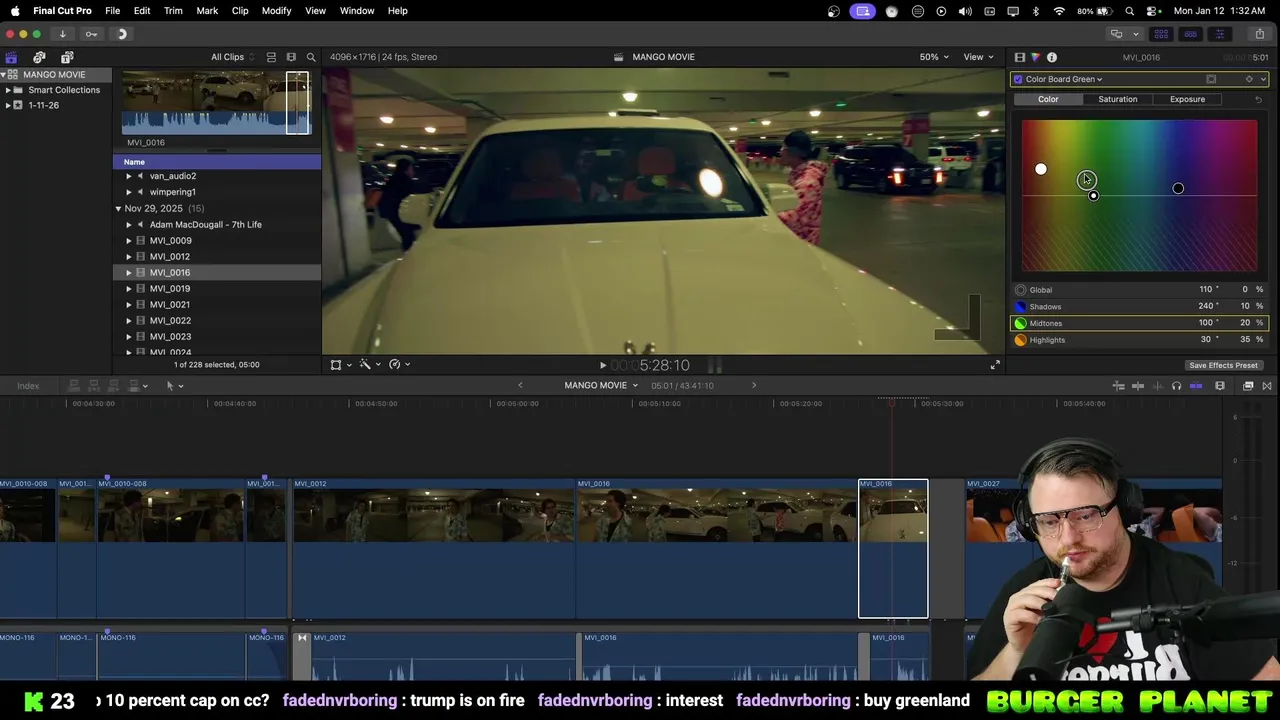1280x720 pixels.
Task: Expand the 1-11-26 event
Action: [x=8, y=105]
